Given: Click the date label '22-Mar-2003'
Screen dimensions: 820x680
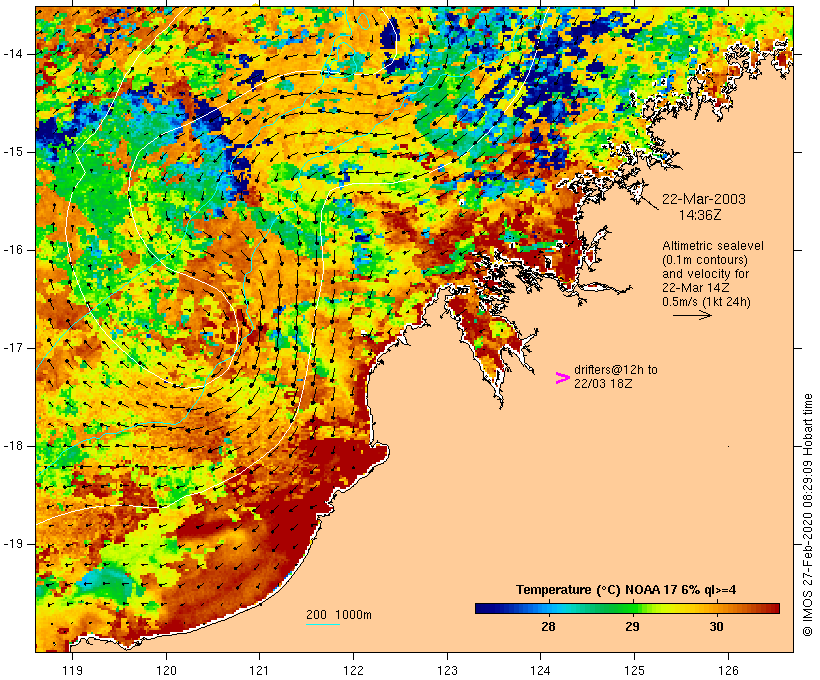Looking at the screenshot, I should pos(703,199).
